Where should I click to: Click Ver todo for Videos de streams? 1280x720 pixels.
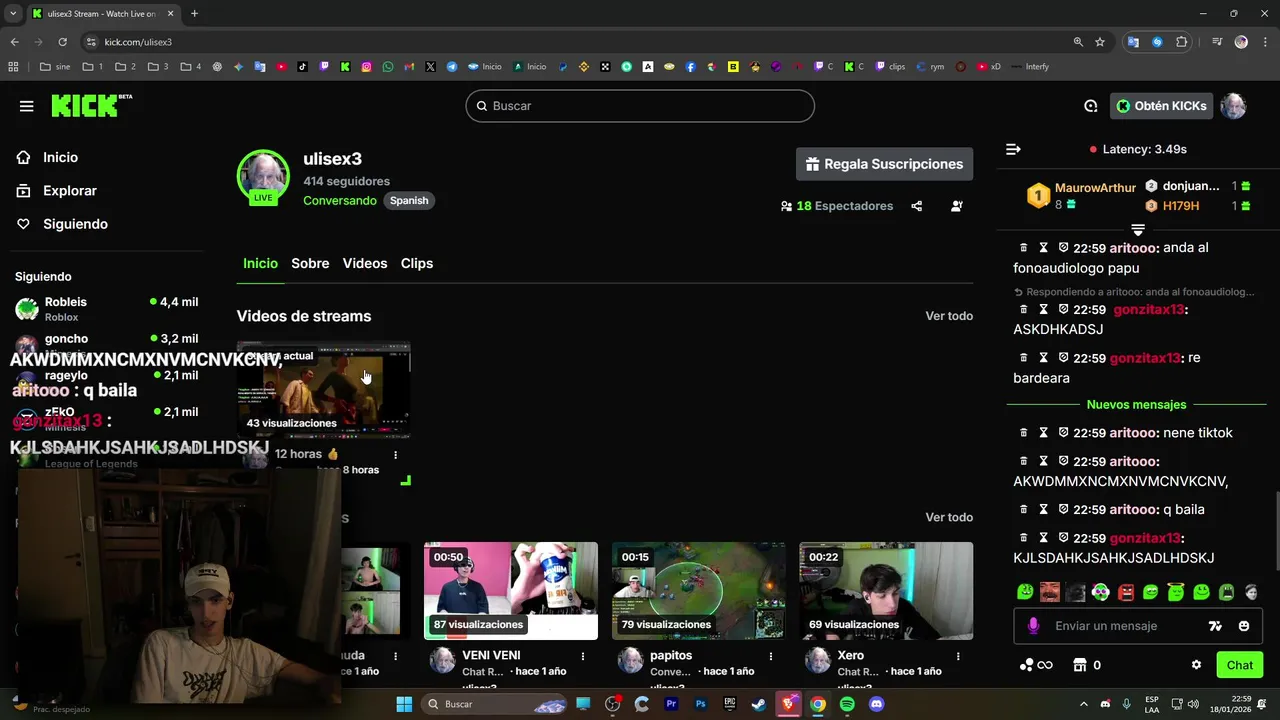pos(949,316)
